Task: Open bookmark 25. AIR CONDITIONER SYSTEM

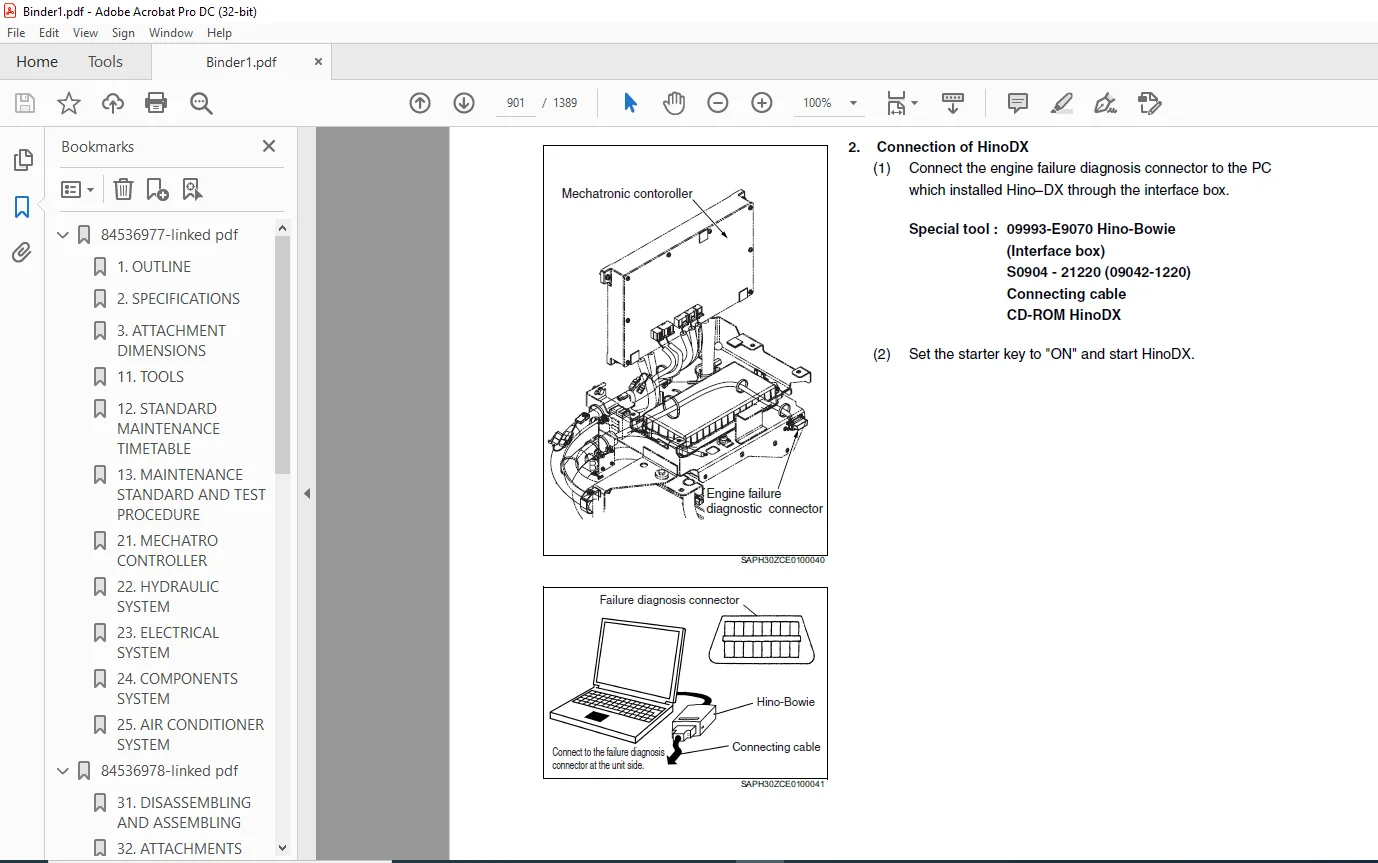Action: (x=190, y=735)
